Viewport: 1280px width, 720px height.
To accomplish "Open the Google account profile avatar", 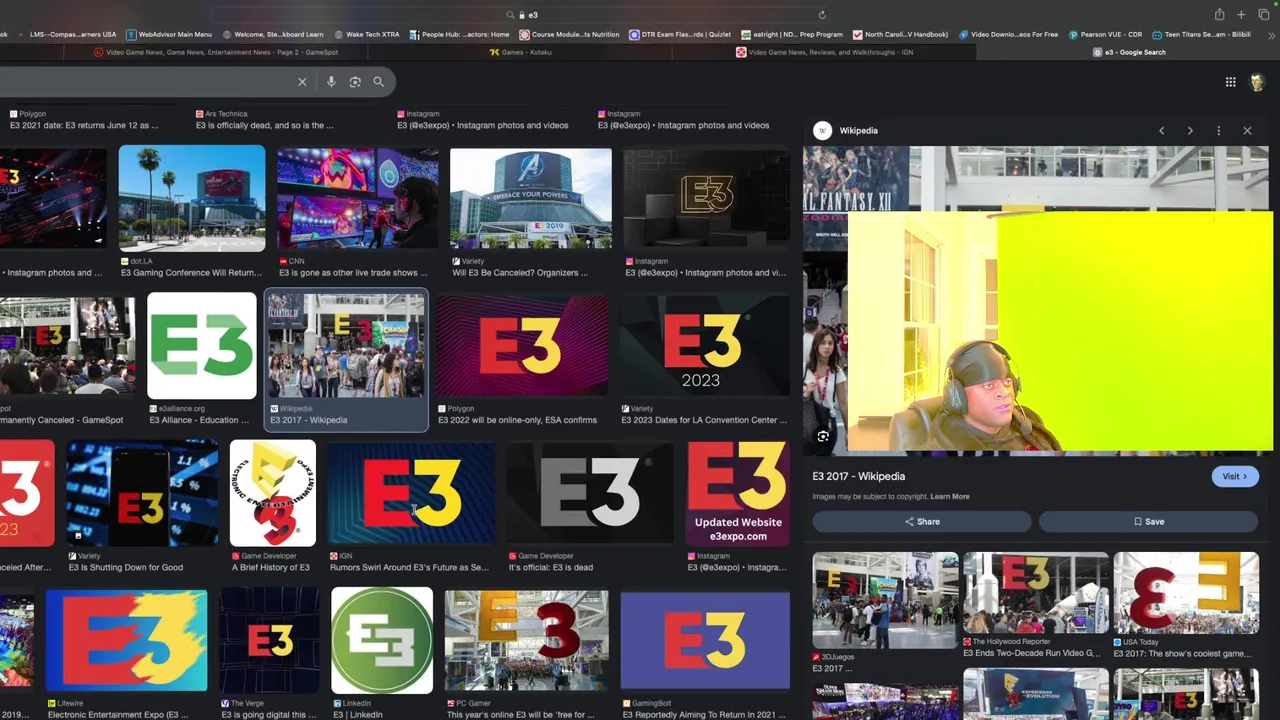I will (1257, 82).
